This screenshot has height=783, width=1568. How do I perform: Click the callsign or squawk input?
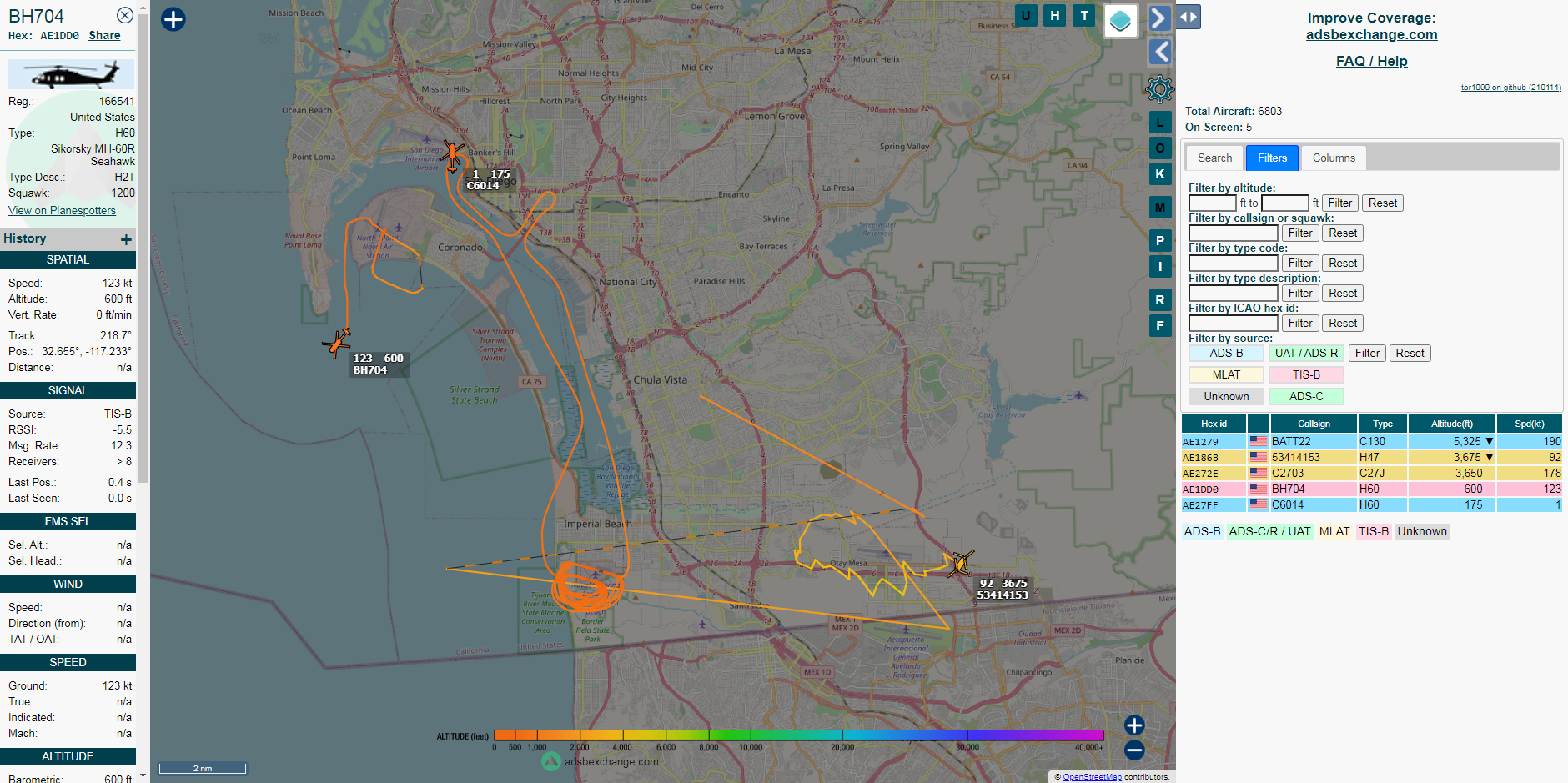pos(1234,233)
